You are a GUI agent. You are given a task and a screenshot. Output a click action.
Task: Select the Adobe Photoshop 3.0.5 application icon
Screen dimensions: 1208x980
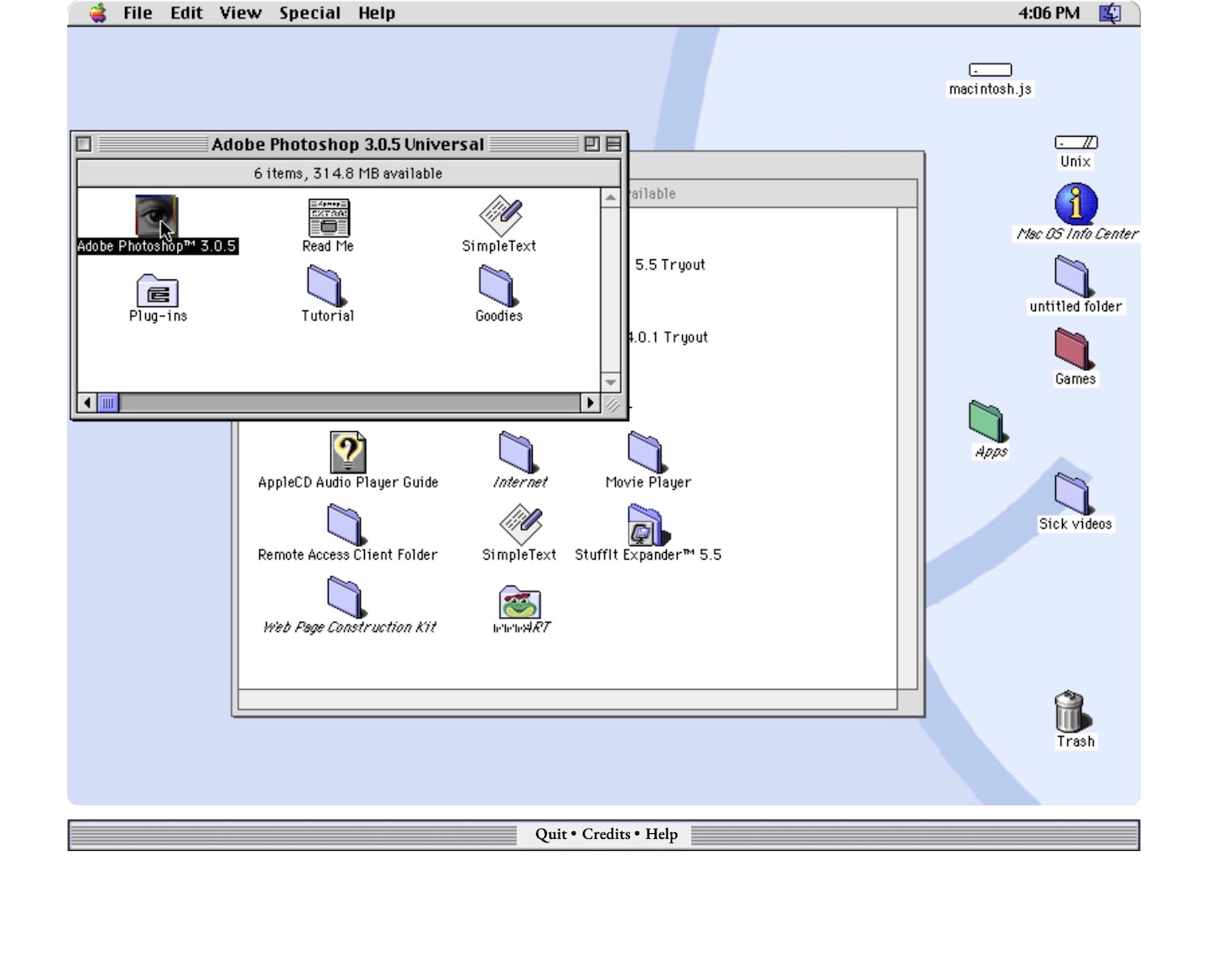(x=157, y=216)
